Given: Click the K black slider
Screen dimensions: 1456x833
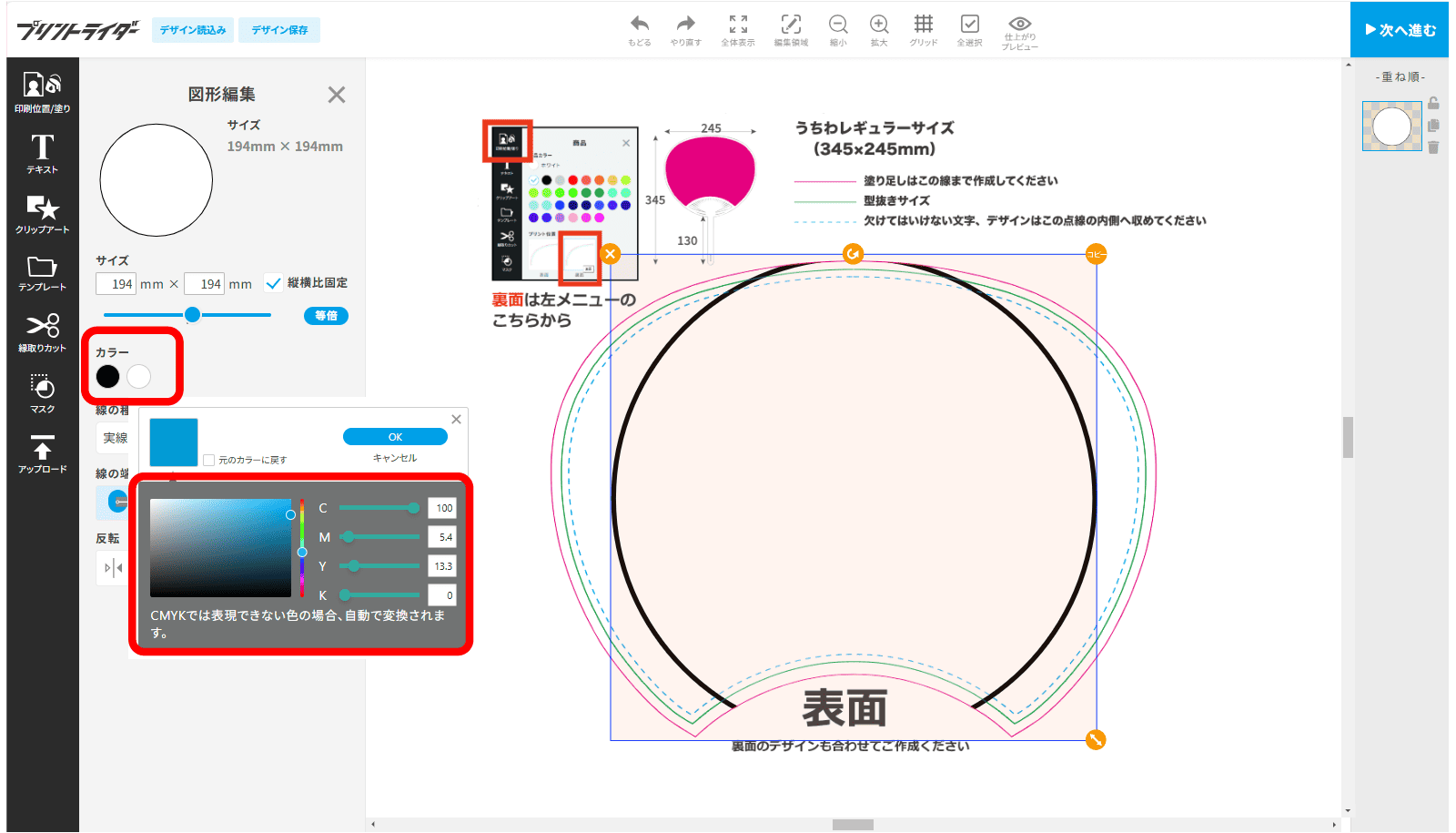Looking at the screenshot, I should [x=379, y=594].
